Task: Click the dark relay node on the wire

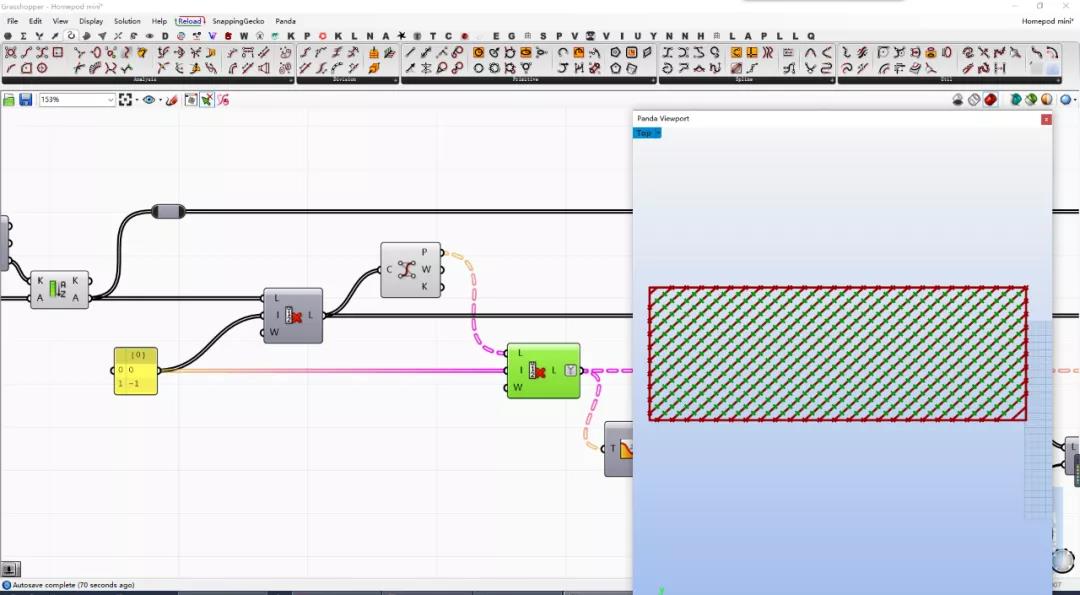Action: [x=168, y=211]
